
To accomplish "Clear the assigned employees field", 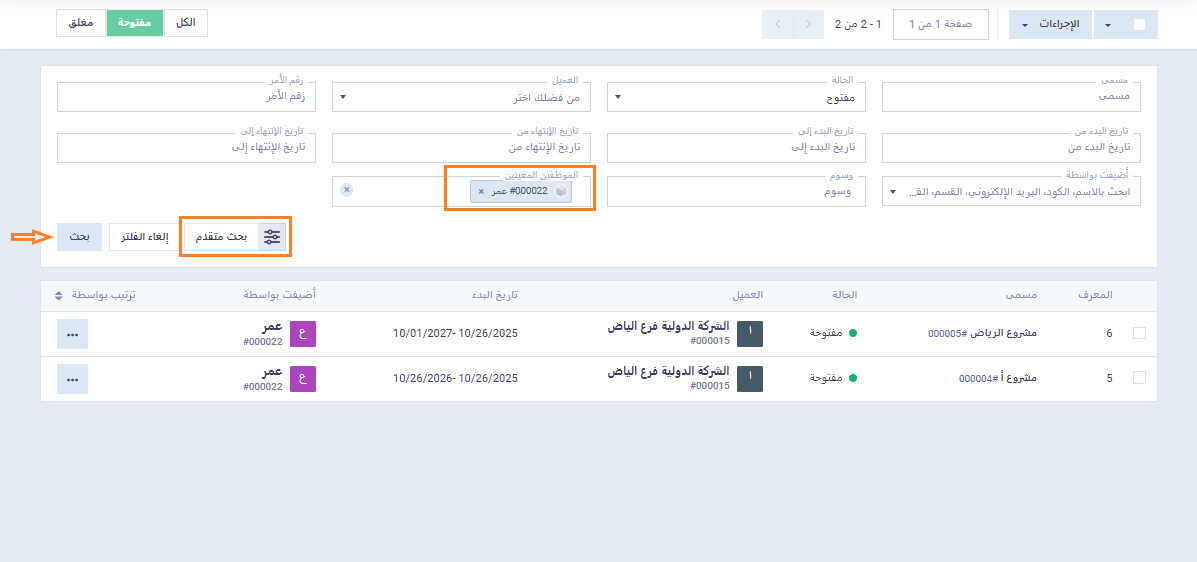I will (x=346, y=190).
